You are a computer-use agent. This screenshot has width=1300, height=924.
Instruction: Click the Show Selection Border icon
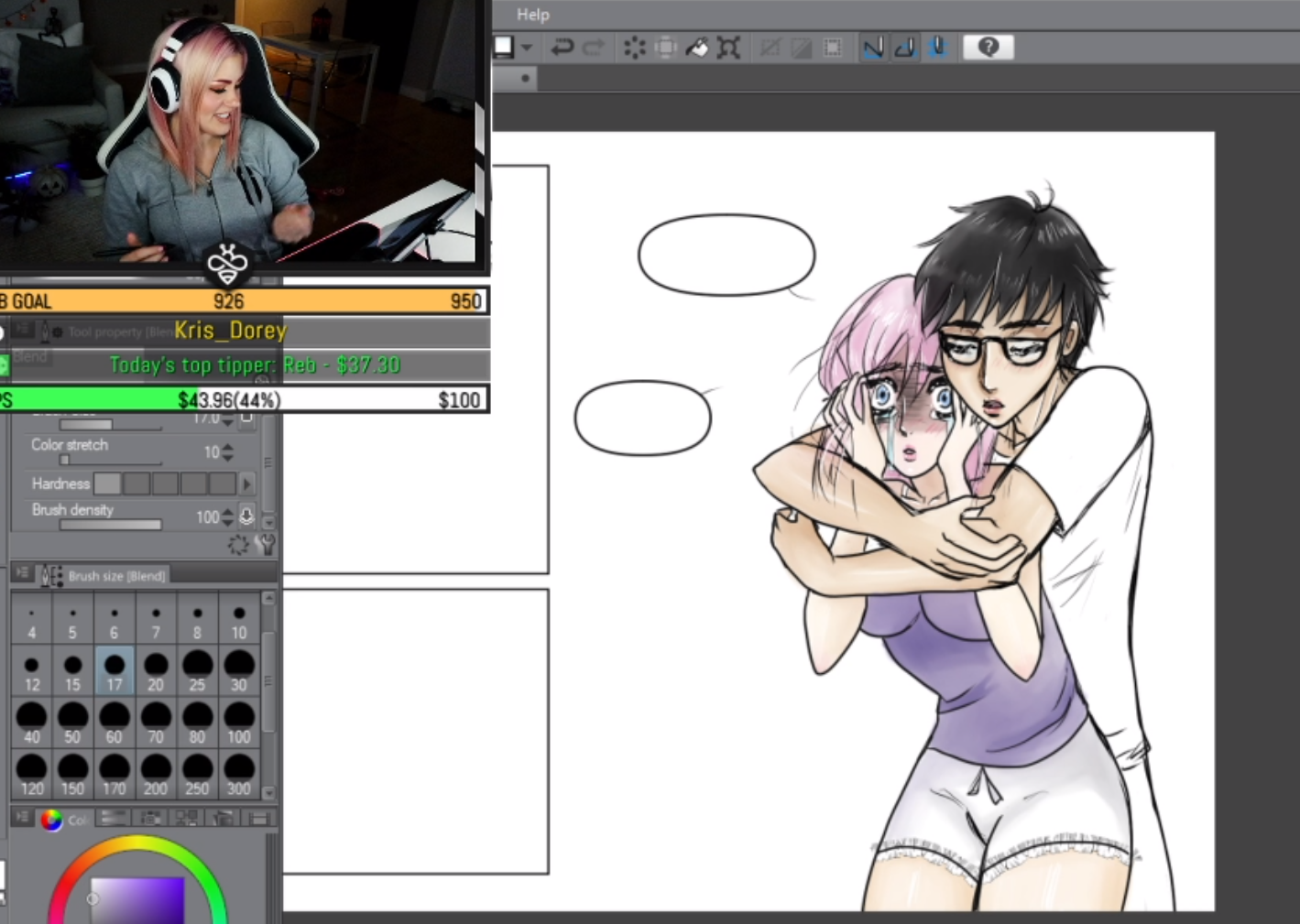[833, 48]
